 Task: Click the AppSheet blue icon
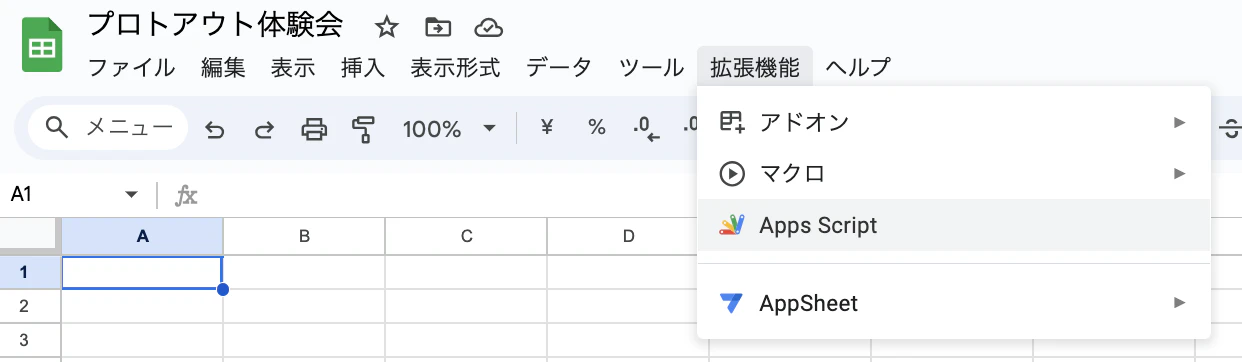coord(732,302)
